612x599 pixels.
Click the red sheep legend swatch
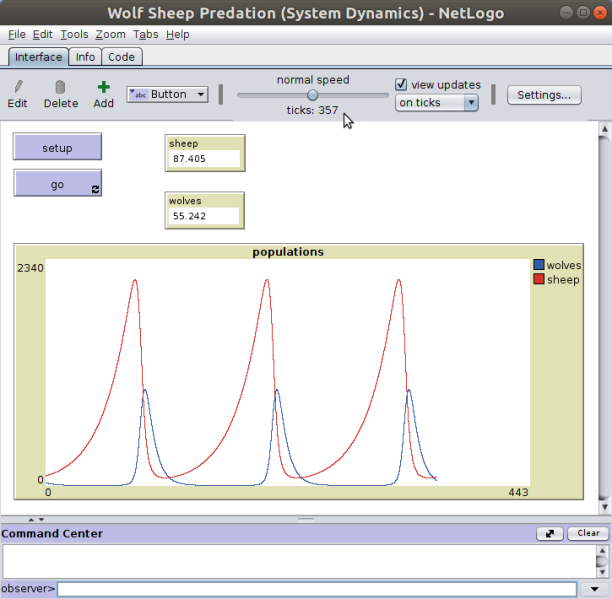point(539,279)
